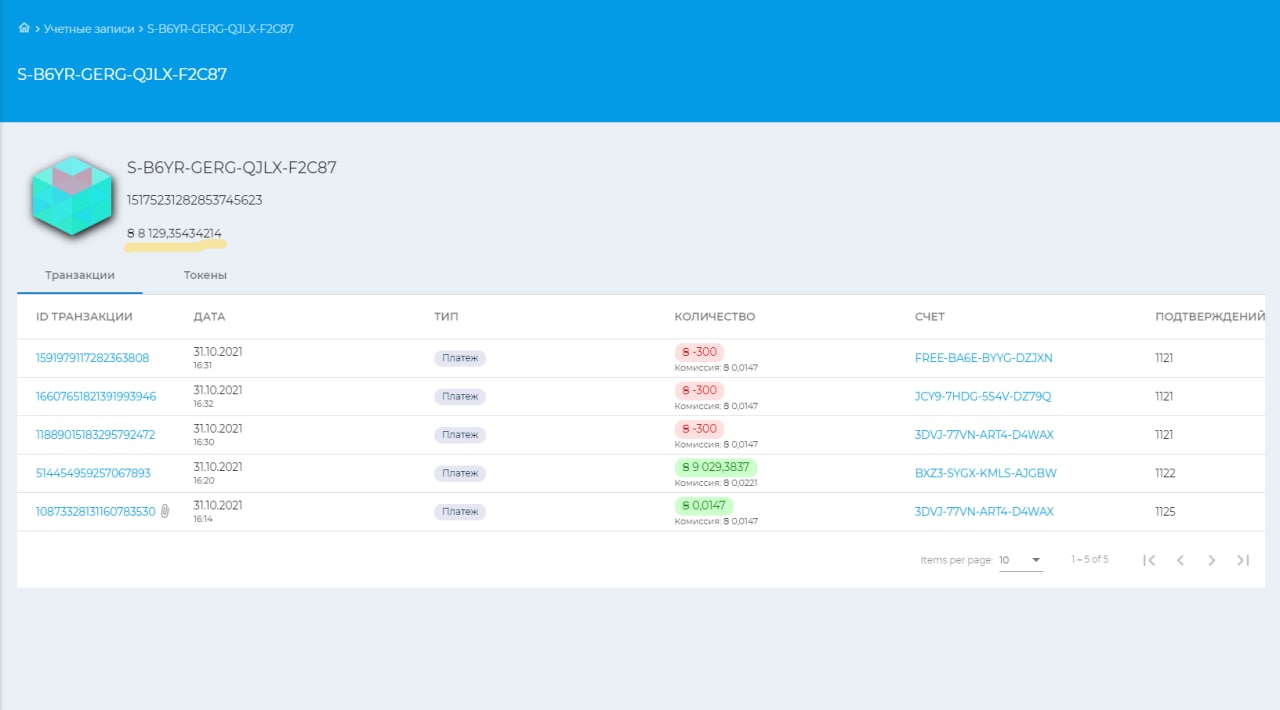1280x710 pixels.
Task: Click the Платеж badge in 16:14 row
Action: [460, 511]
